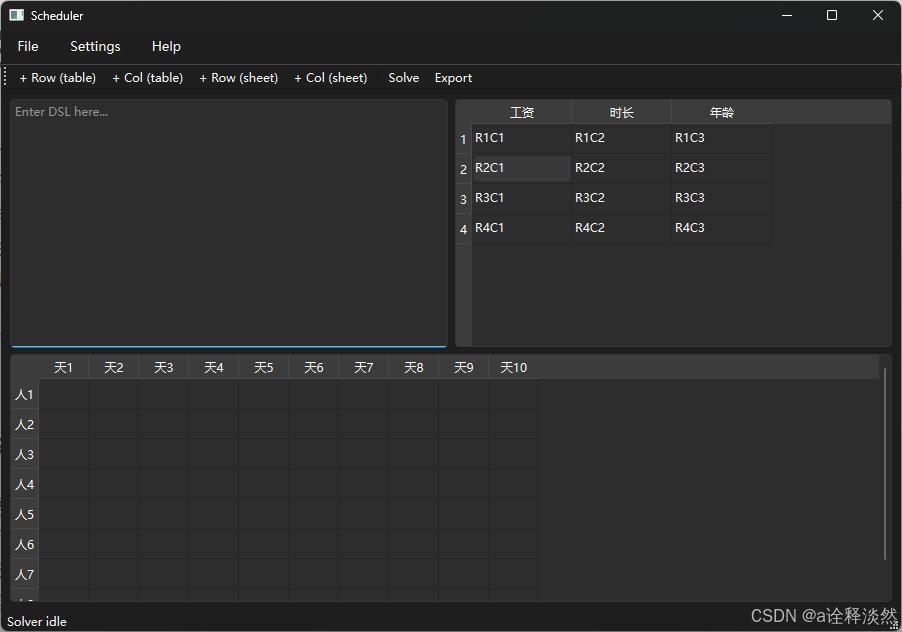Select table row header 4

pyautogui.click(x=463, y=229)
